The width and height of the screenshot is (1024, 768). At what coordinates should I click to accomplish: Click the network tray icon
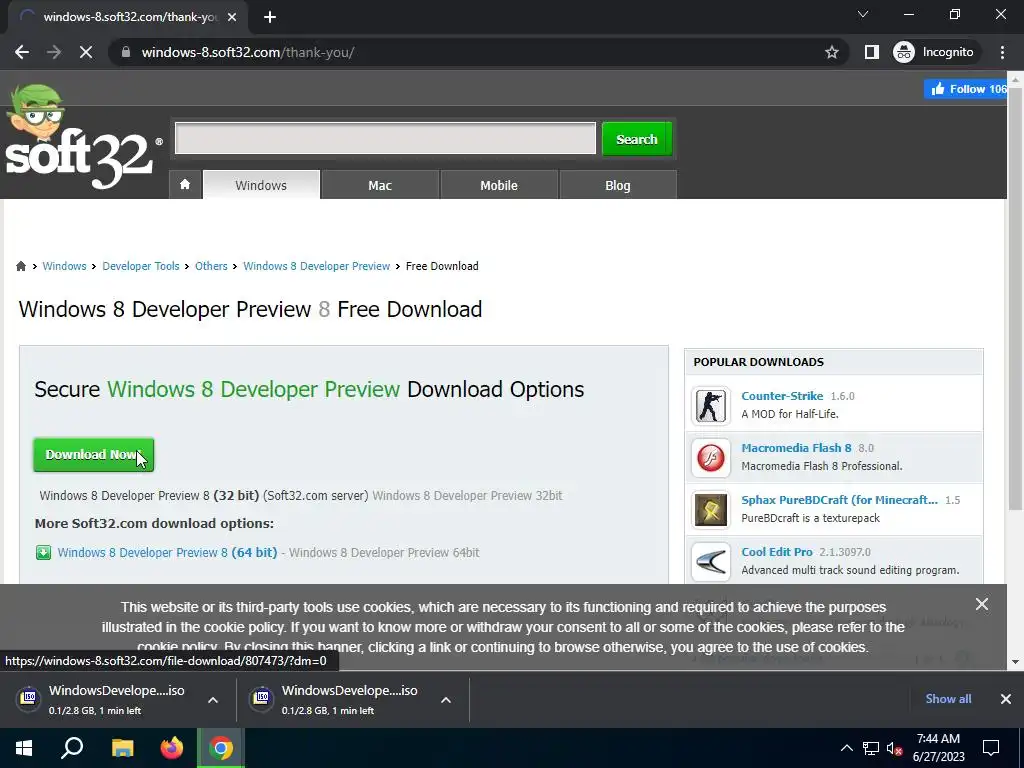pos(871,748)
